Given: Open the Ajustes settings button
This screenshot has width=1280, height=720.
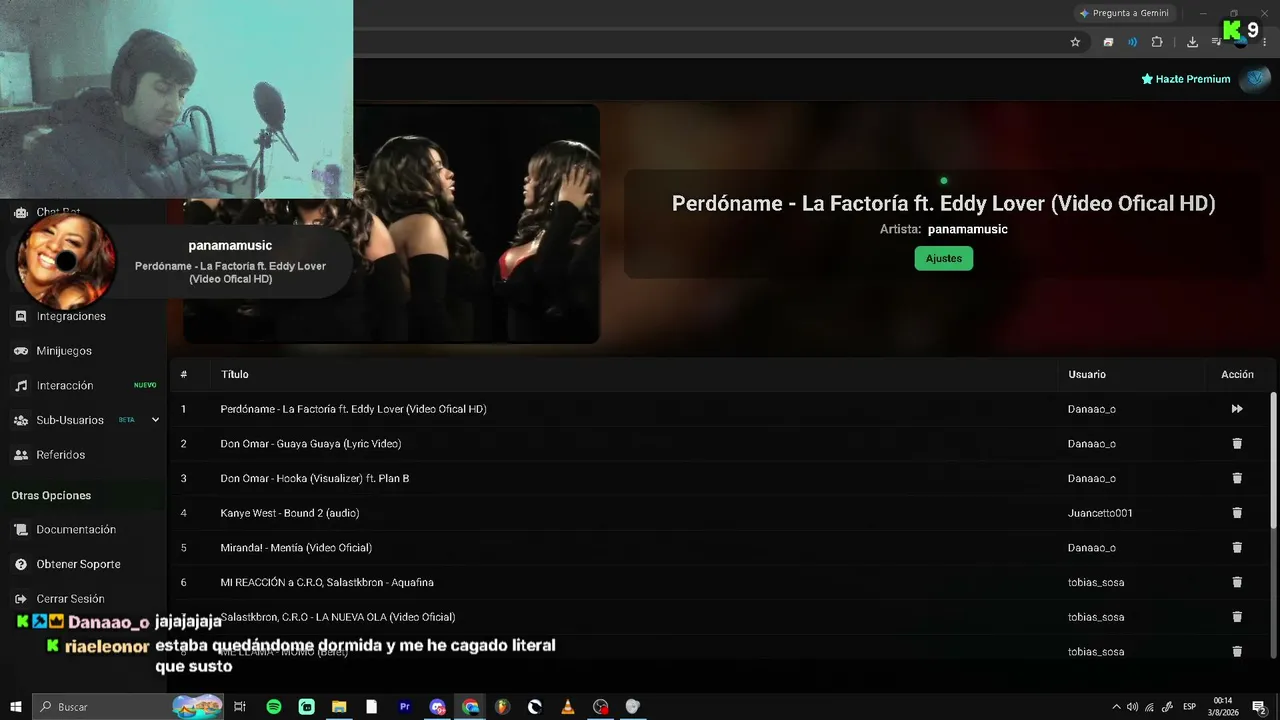Looking at the screenshot, I should tap(944, 258).
